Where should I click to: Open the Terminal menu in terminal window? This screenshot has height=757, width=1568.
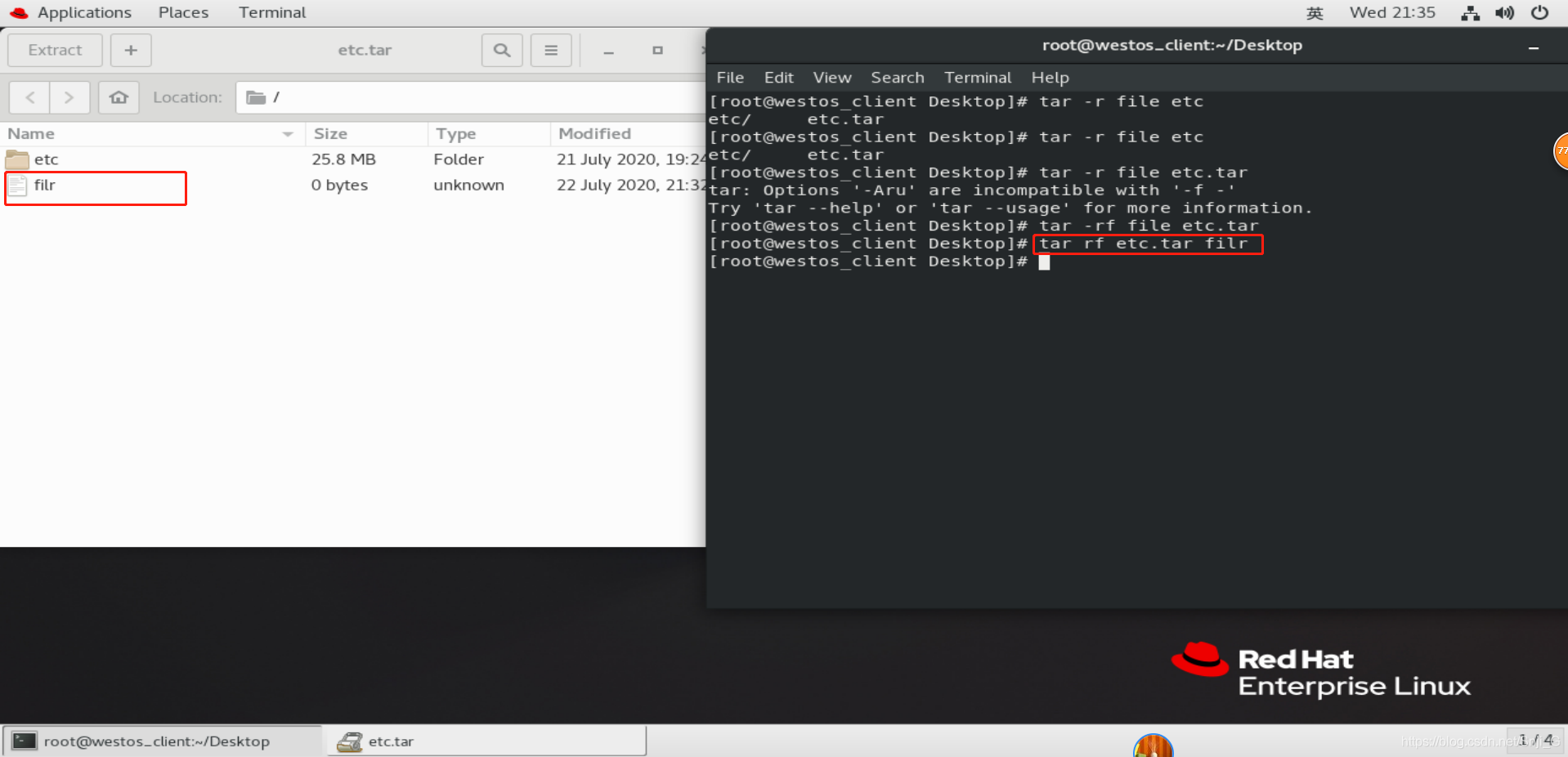978,78
